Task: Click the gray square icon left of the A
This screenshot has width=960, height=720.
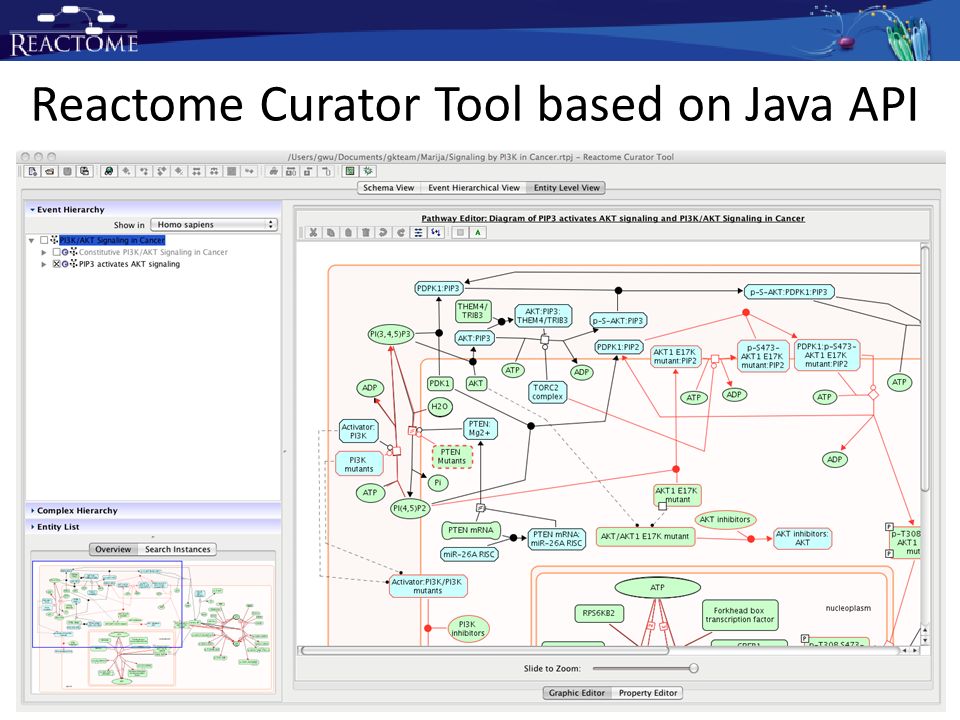Action: 460,233
